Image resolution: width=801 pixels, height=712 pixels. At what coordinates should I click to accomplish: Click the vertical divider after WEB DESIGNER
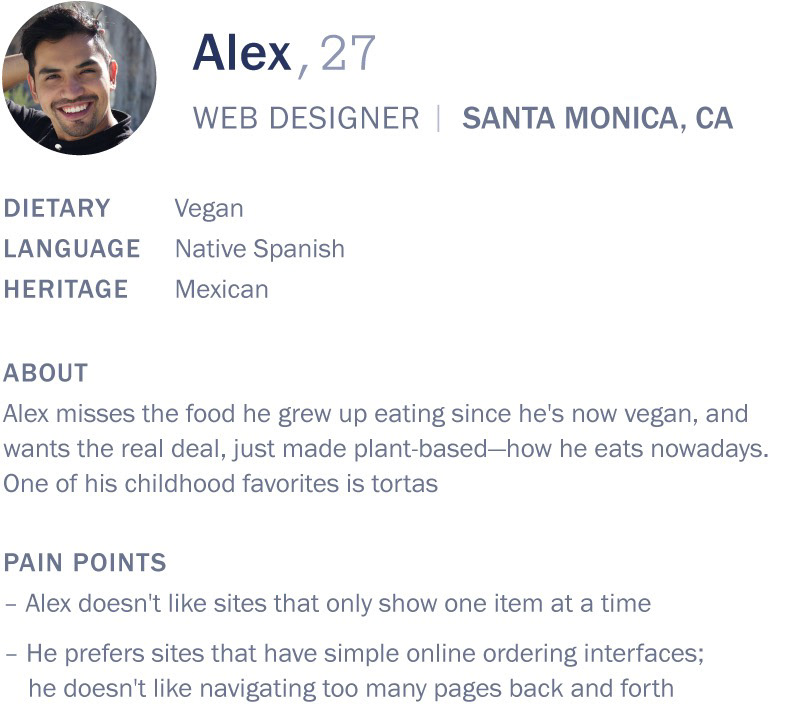pos(438,118)
